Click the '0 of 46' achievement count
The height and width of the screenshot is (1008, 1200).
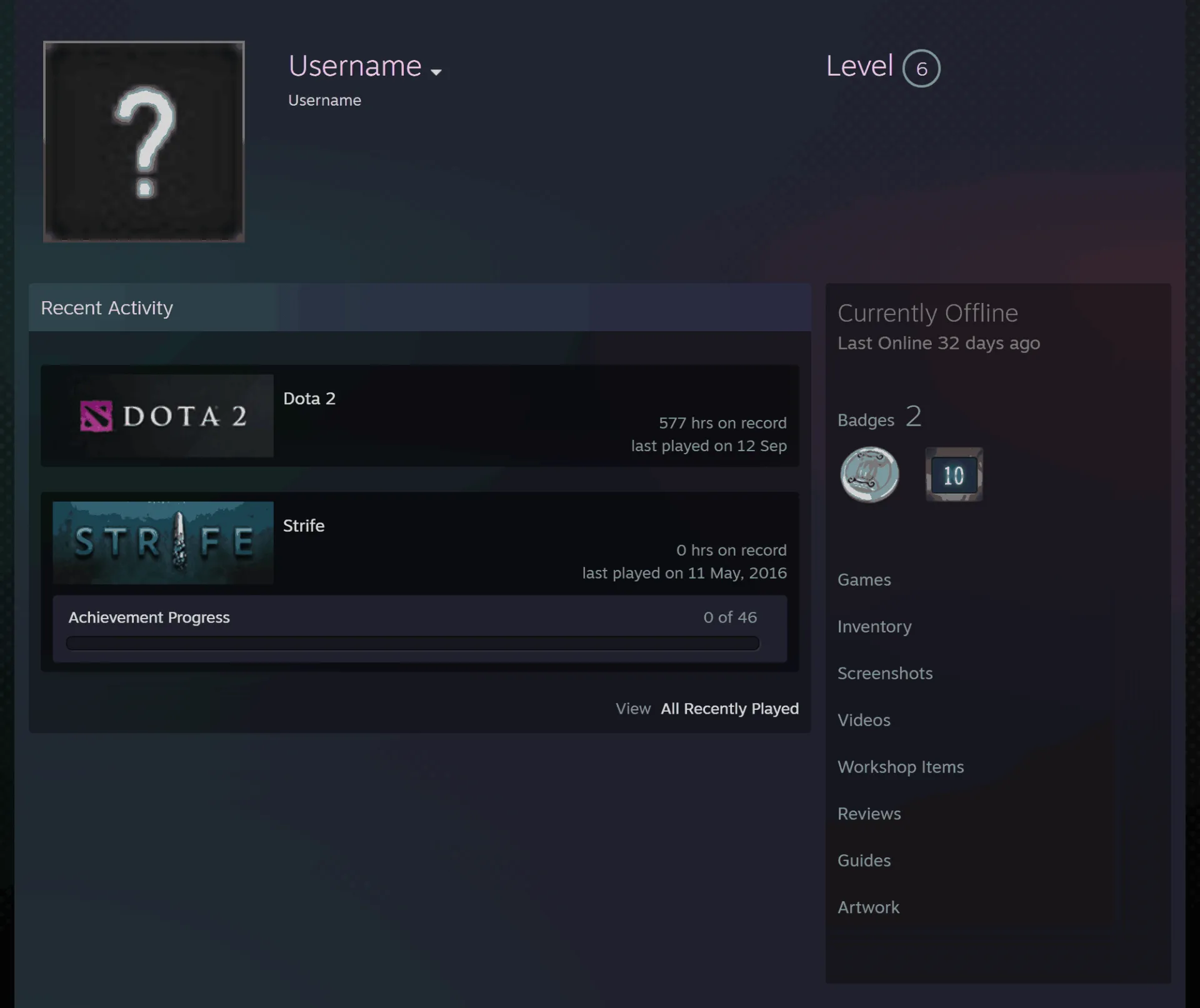730,617
